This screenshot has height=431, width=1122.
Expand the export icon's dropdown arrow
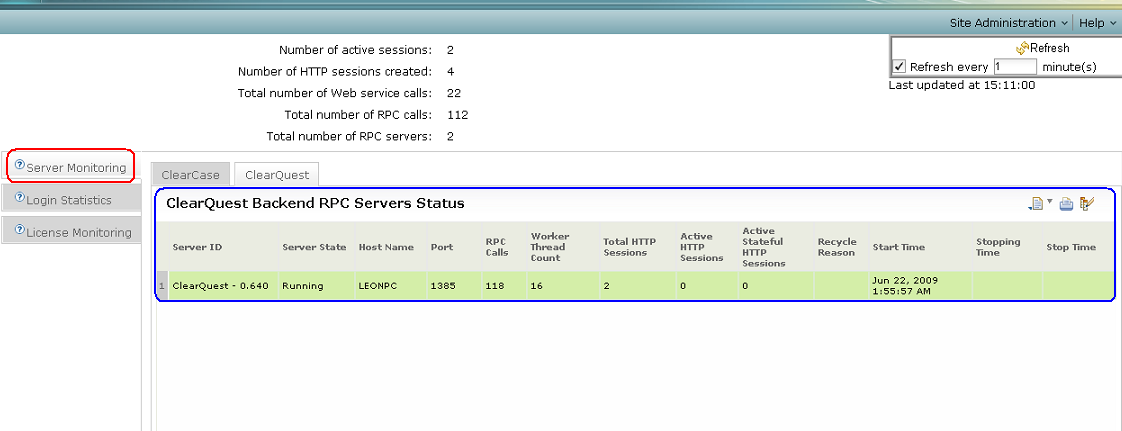pyautogui.click(x=1050, y=202)
